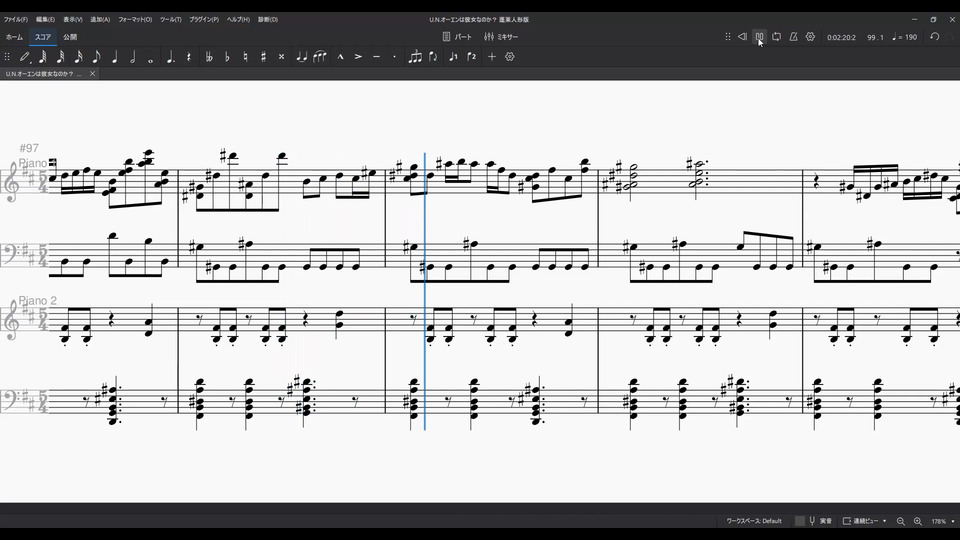The height and width of the screenshot is (540, 960).
Task: Open the 表示(V) menu
Action: (x=73, y=20)
